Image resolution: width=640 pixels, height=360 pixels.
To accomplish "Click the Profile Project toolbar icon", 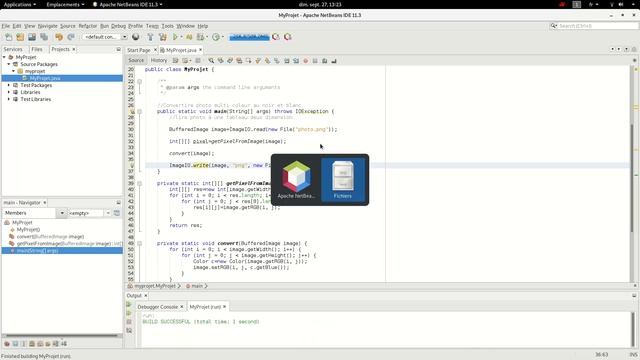I will (216, 37).
